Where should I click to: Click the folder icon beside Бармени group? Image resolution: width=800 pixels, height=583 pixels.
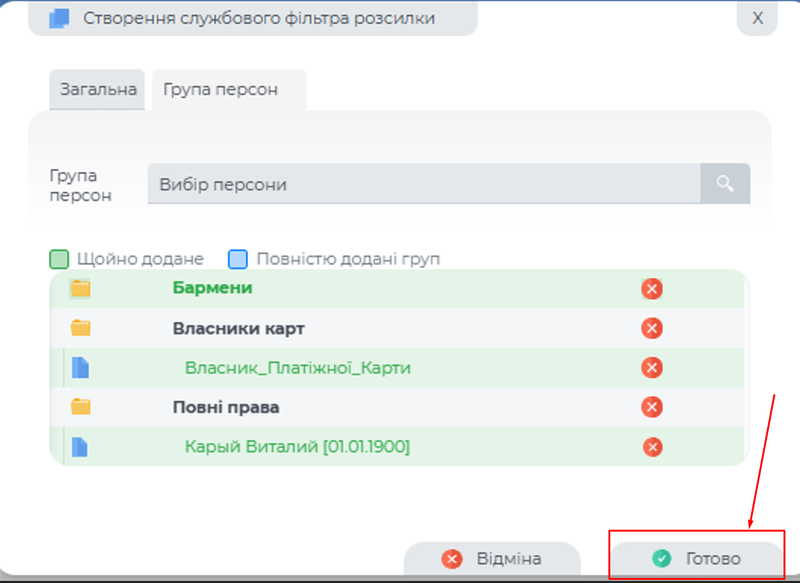point(82,289)
